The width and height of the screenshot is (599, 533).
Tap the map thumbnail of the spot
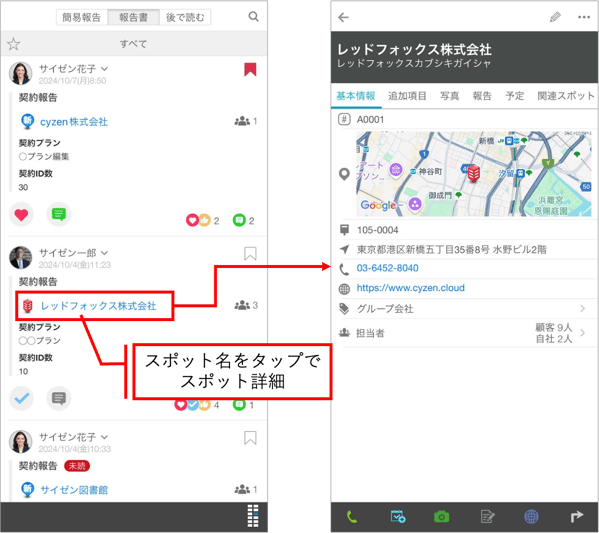[474, 174]
